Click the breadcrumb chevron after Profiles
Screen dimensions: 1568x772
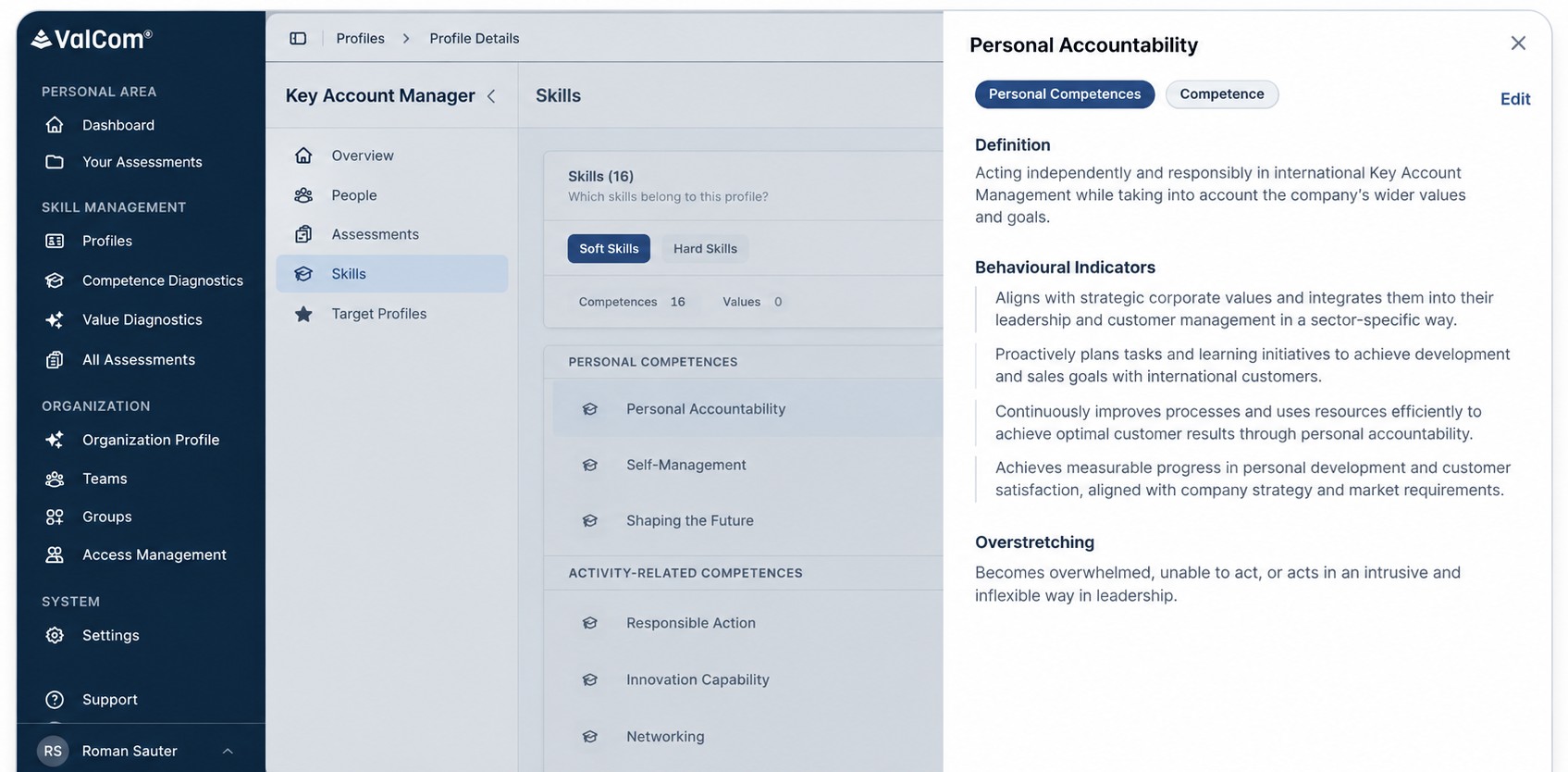[406, 38]
